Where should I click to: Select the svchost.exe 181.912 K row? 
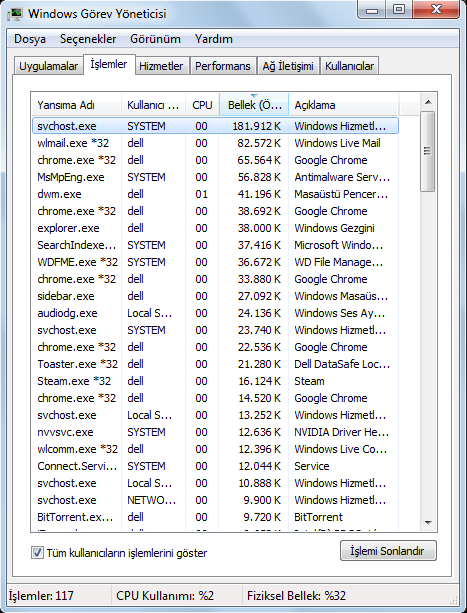pos(215,126)
